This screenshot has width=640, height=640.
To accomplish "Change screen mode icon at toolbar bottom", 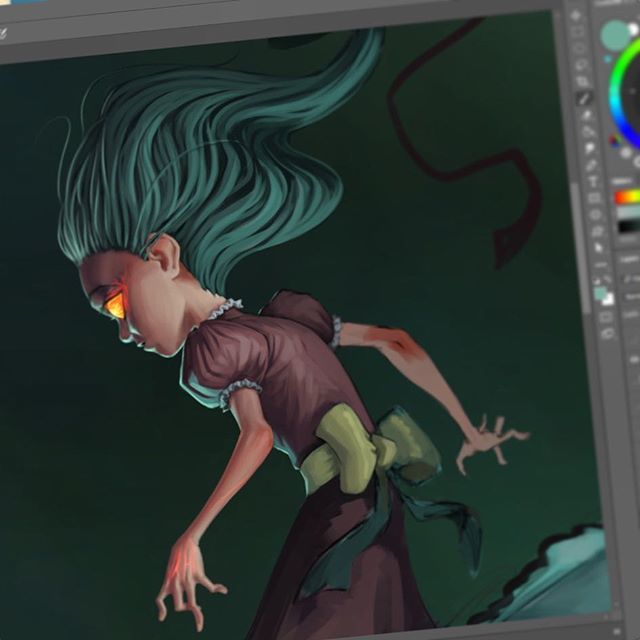I will pos(608,333).
